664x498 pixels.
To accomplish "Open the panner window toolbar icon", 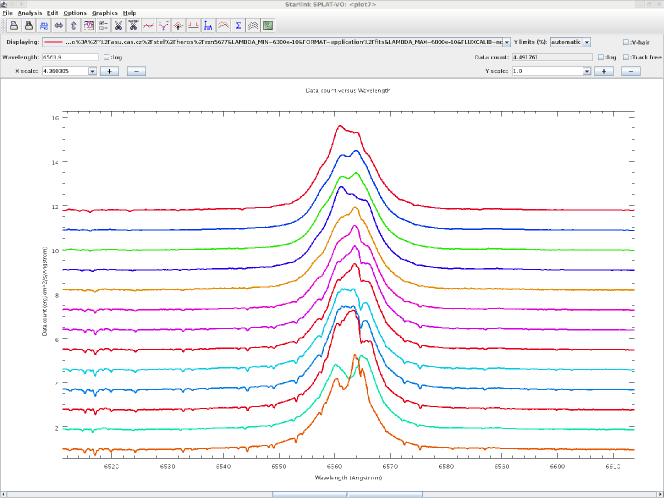I will pyautogui.click(x=89, y=26).
